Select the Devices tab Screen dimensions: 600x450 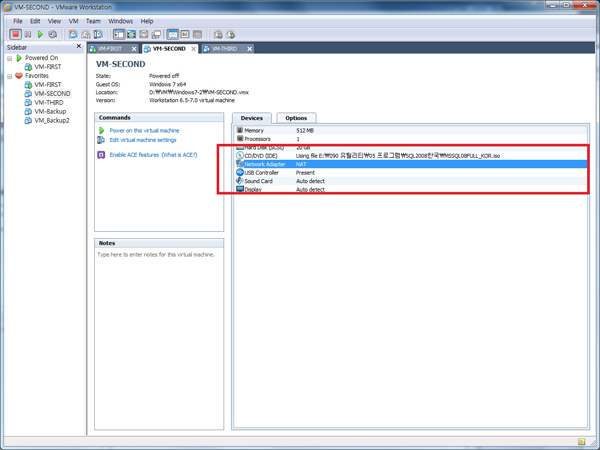(x=252, y=118)
